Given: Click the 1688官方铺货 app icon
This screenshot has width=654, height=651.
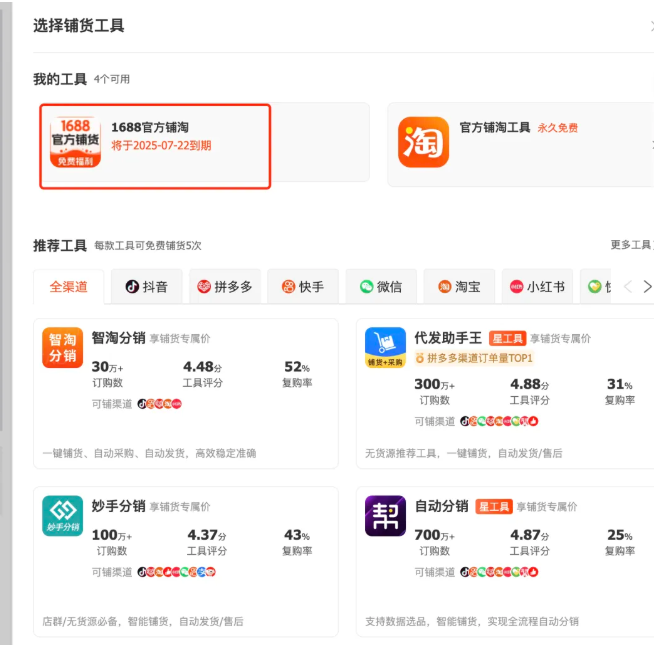Looking at the screenshot, I should pos(75,142).
